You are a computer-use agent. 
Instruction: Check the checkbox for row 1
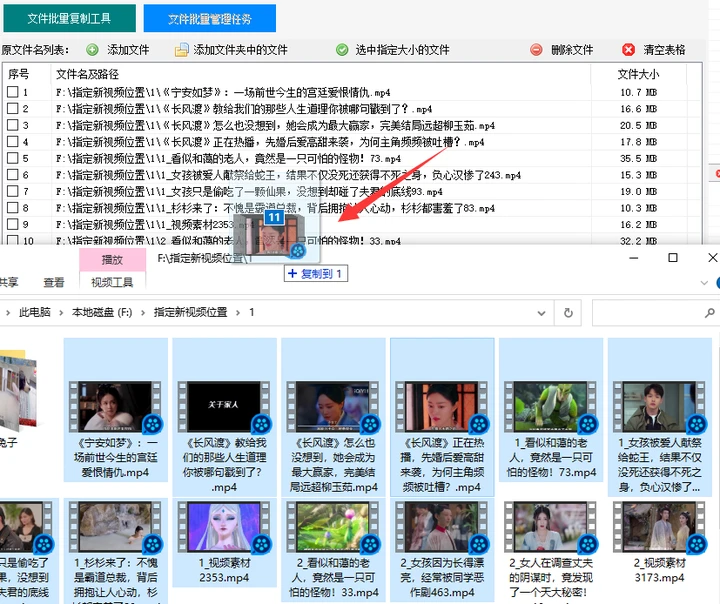pyautogui.click(x=13, y=92)
